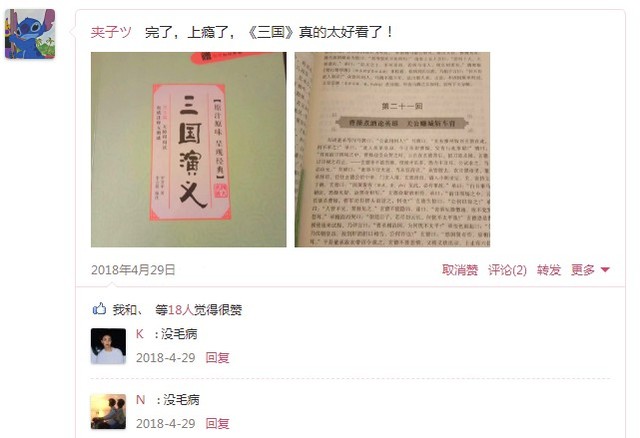Screen dimensions: 640x438
Task: View the 三国演义 book cover photo
Action: tap(189, 149)
